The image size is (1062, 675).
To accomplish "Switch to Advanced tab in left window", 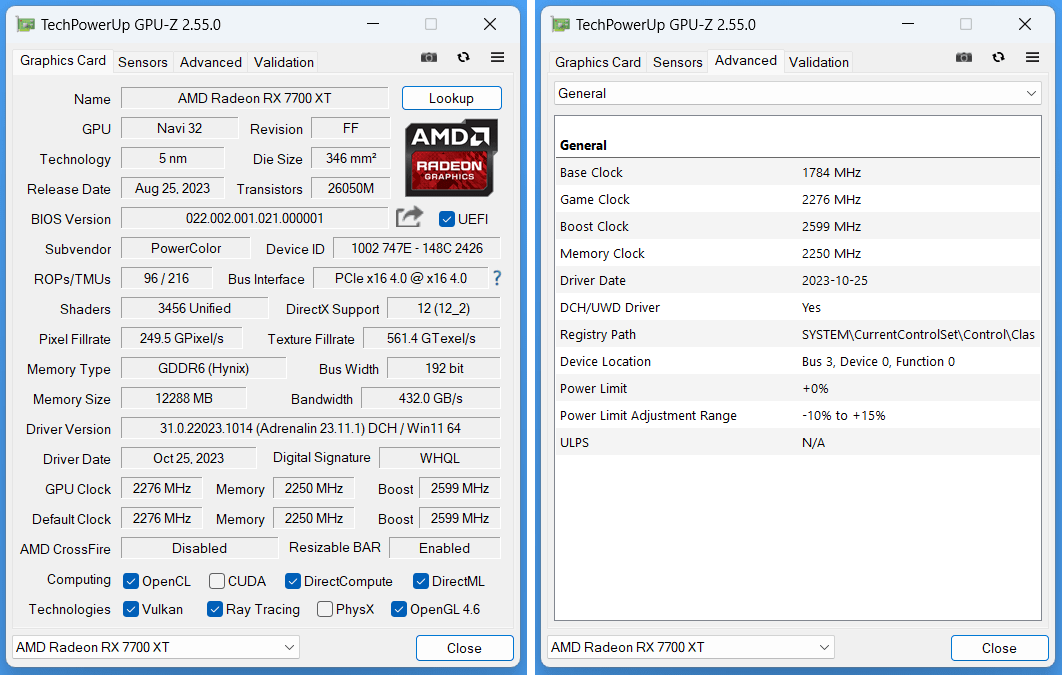I will coord(211,62).
